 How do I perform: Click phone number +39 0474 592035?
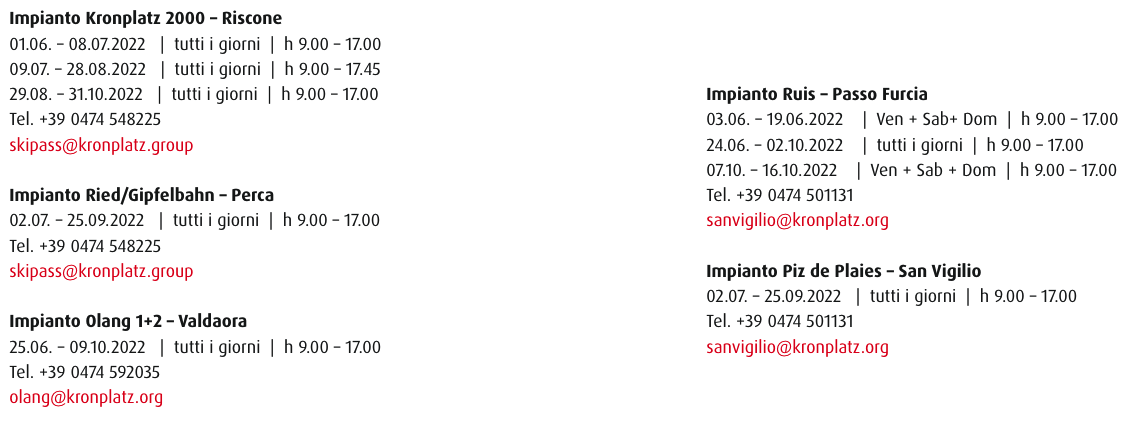(85, 372)
